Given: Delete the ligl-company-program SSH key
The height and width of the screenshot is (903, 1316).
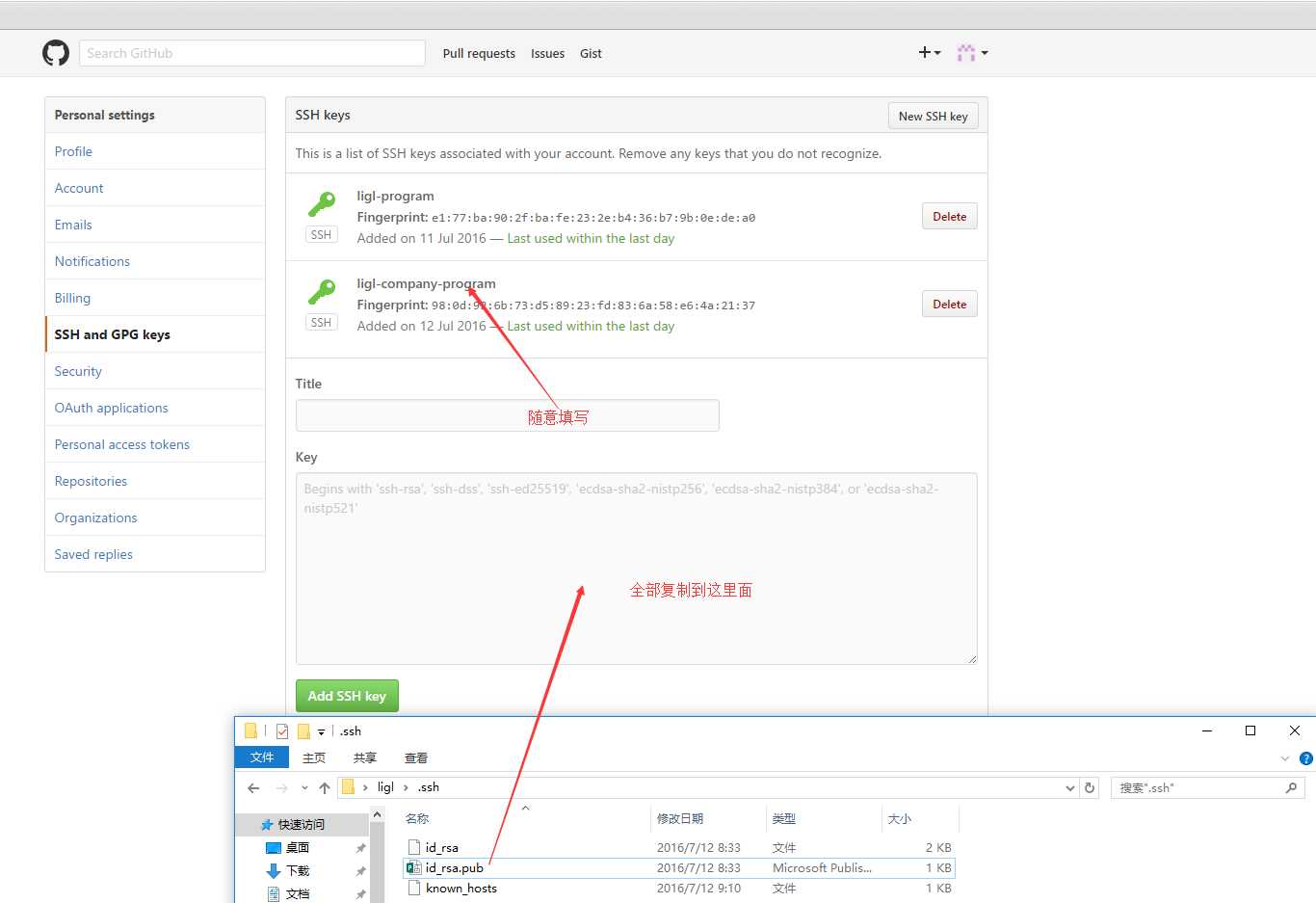Looking at the screenshot, I should click(949, 305).
